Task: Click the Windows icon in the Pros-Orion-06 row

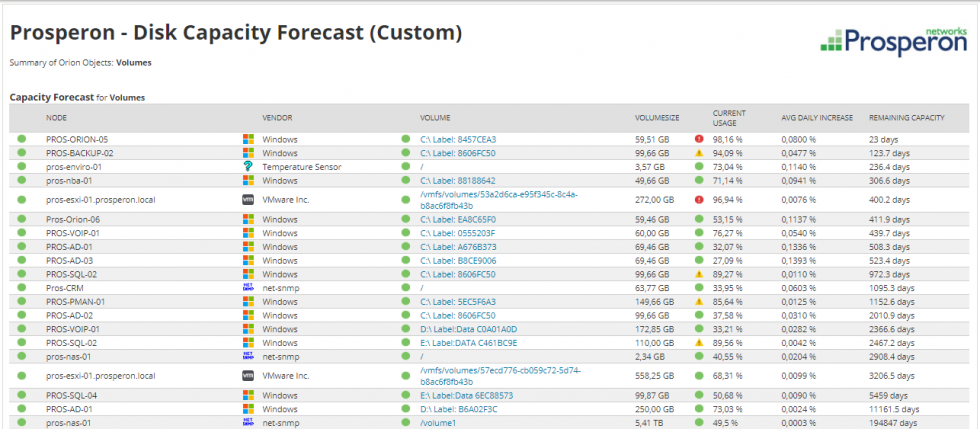Action: [x=248, y=220]
